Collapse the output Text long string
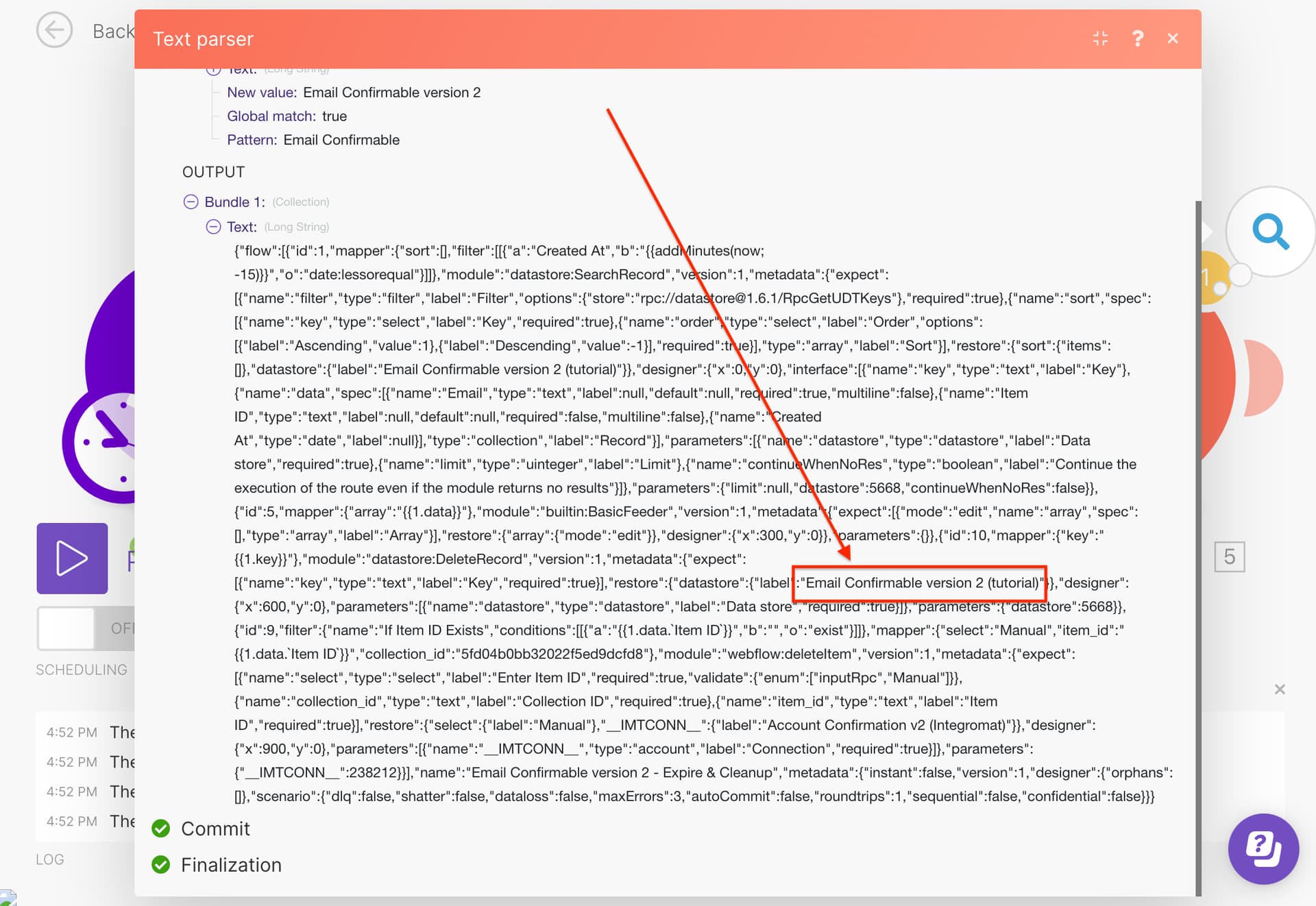Image resolution: width=1316 pixels, height=906 pixels. 213,227
